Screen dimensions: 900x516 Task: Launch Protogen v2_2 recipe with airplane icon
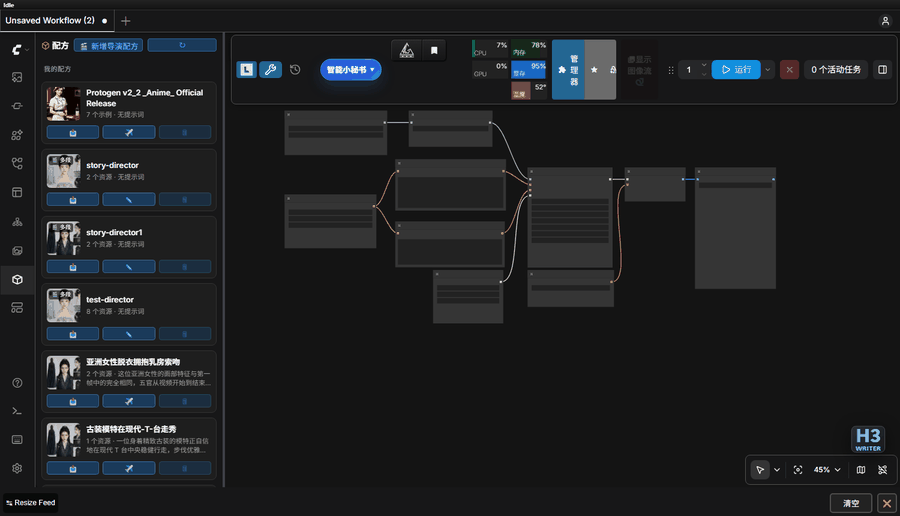[x=129, y=133]
